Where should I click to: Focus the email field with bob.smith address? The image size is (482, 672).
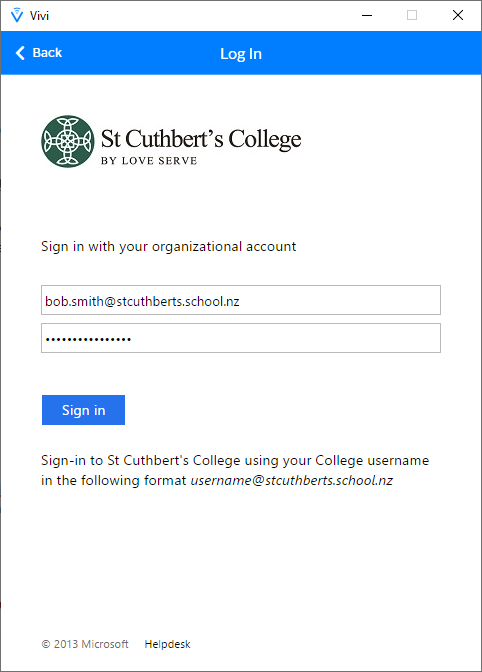pyautogui.click(x=241, y=300)
